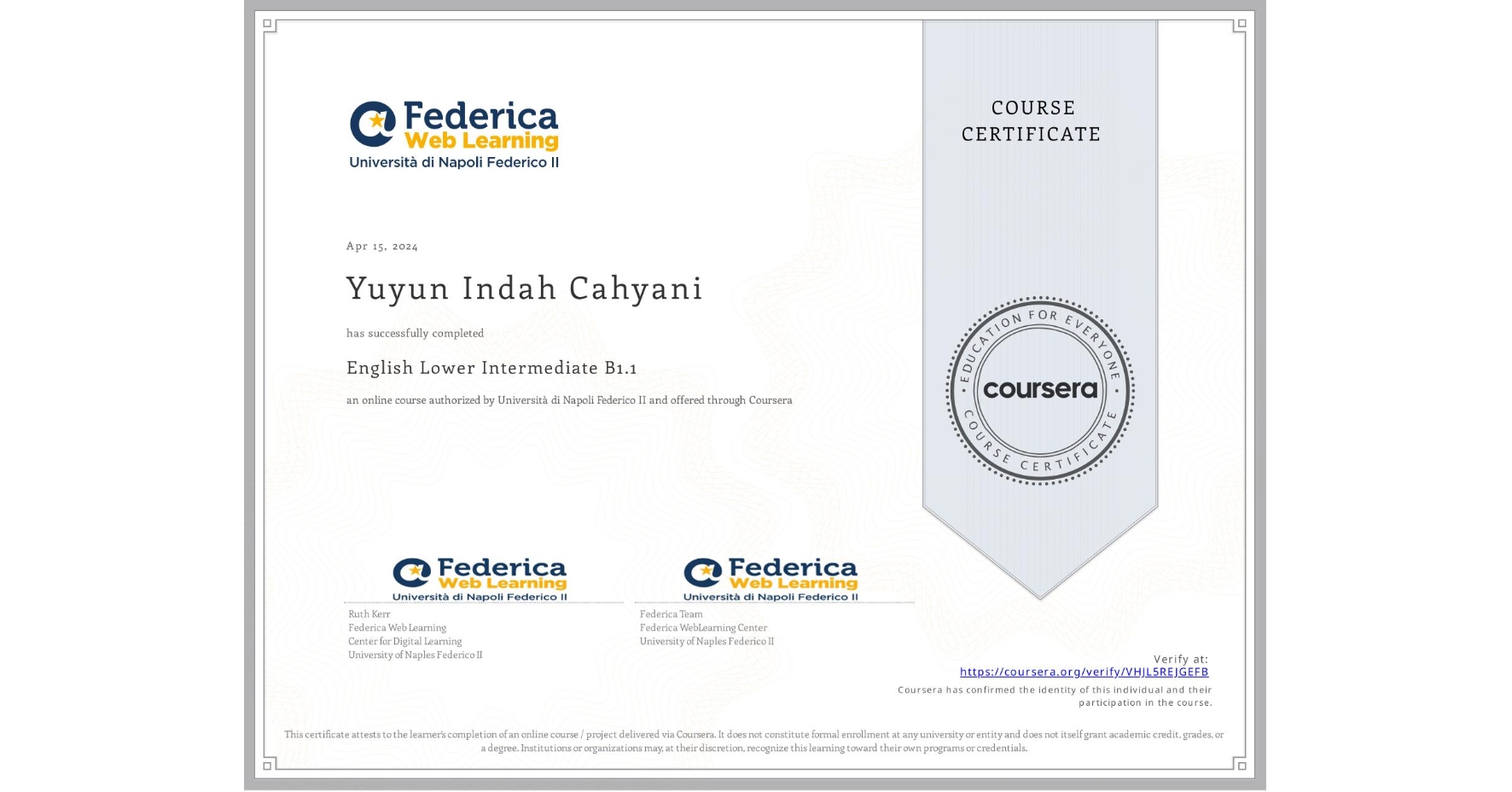
Task: Click 'Federica WebLearning Center' text
Action: [703, 627]
